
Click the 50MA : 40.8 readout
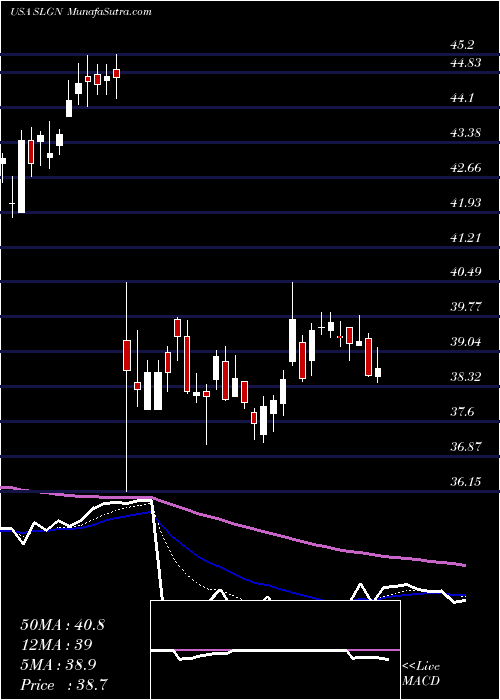62,625
